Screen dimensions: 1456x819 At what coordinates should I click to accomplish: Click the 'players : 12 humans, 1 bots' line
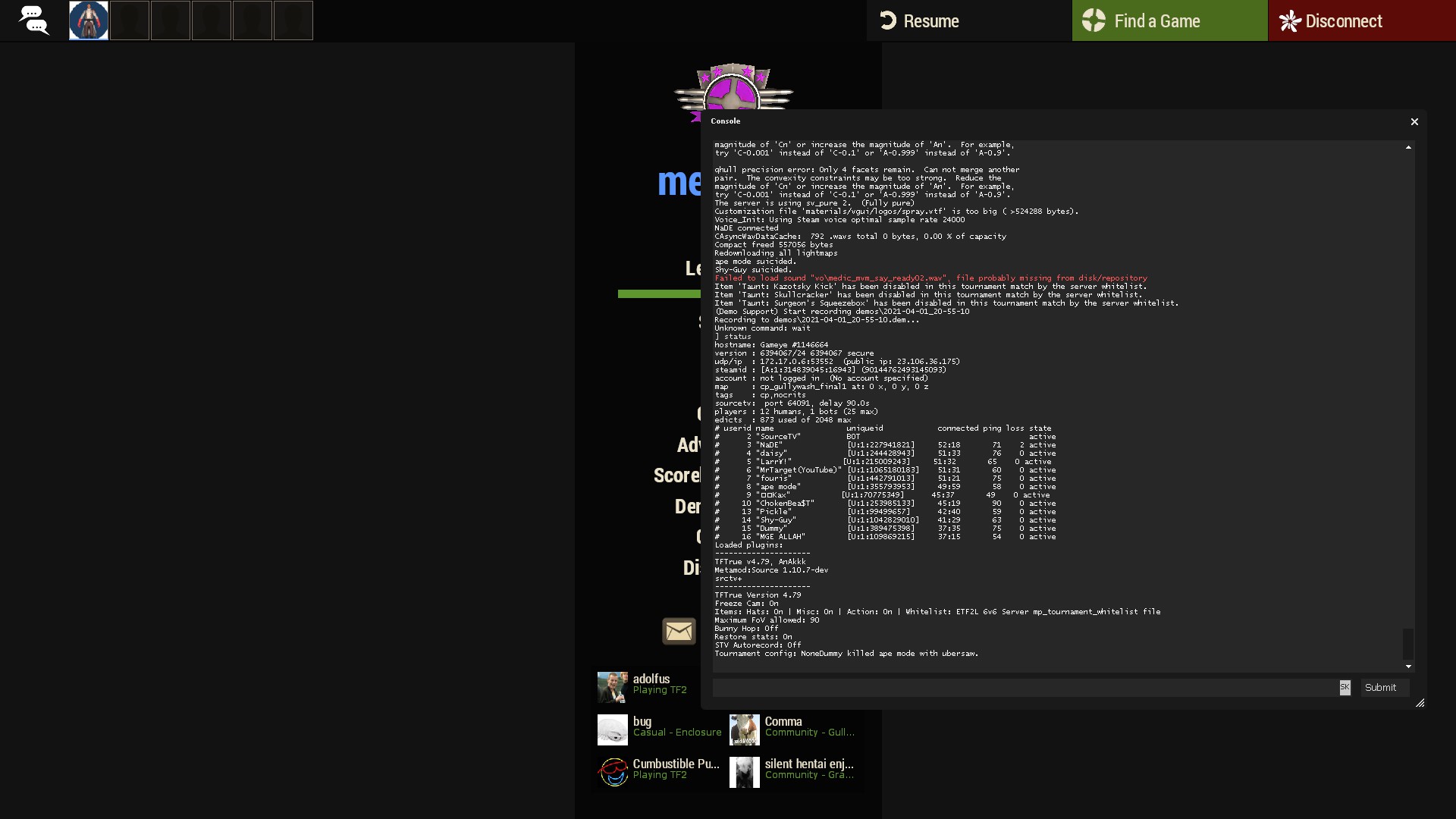tap(796, 412)
